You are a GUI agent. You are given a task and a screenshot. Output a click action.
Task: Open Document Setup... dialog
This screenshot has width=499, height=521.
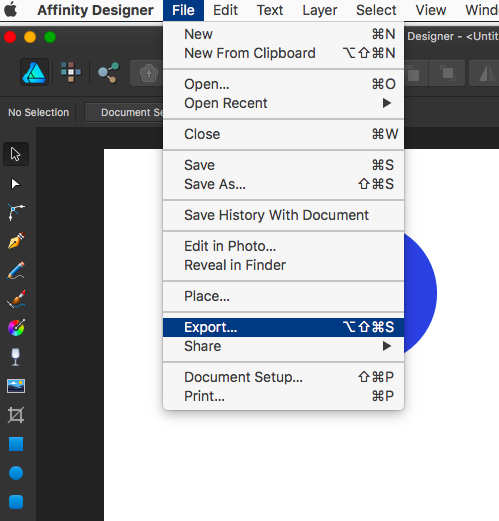283,377
